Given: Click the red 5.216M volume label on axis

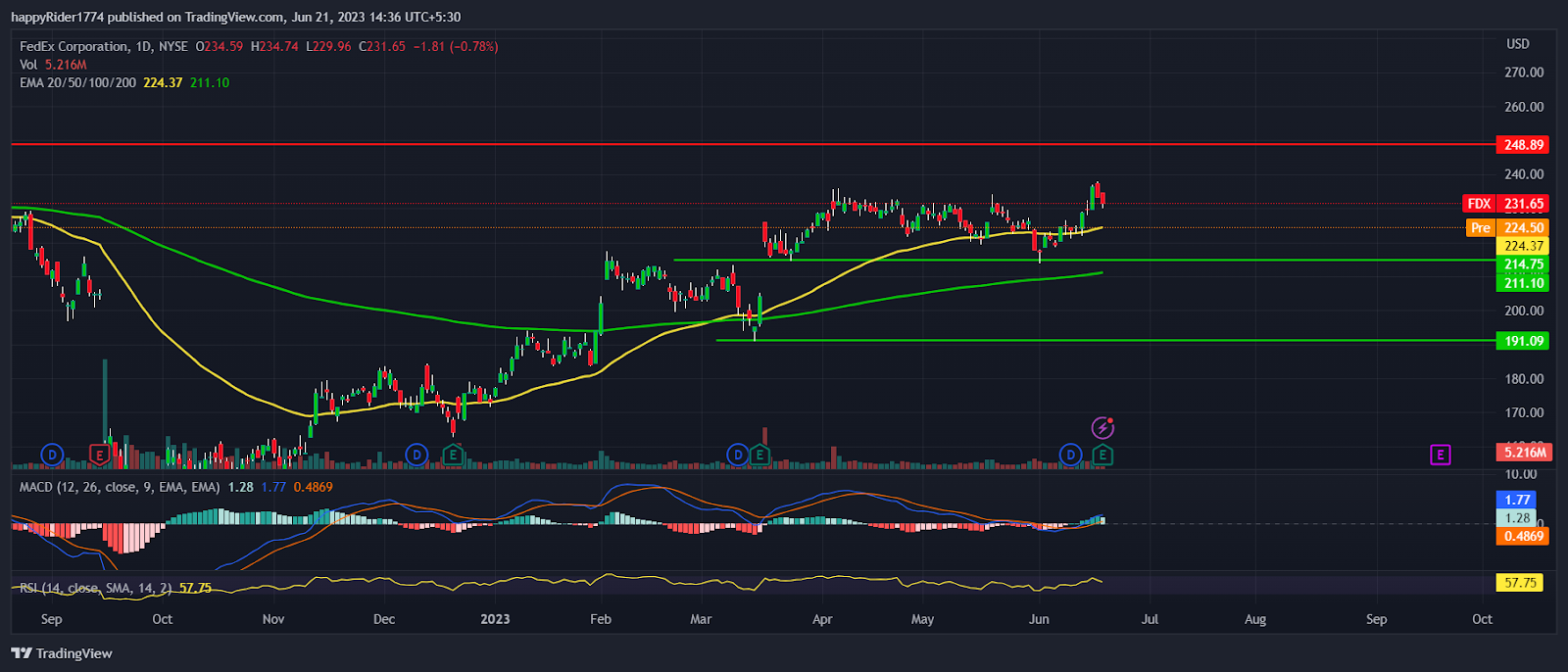Looking at the screenshot, I should (1523, 452).
